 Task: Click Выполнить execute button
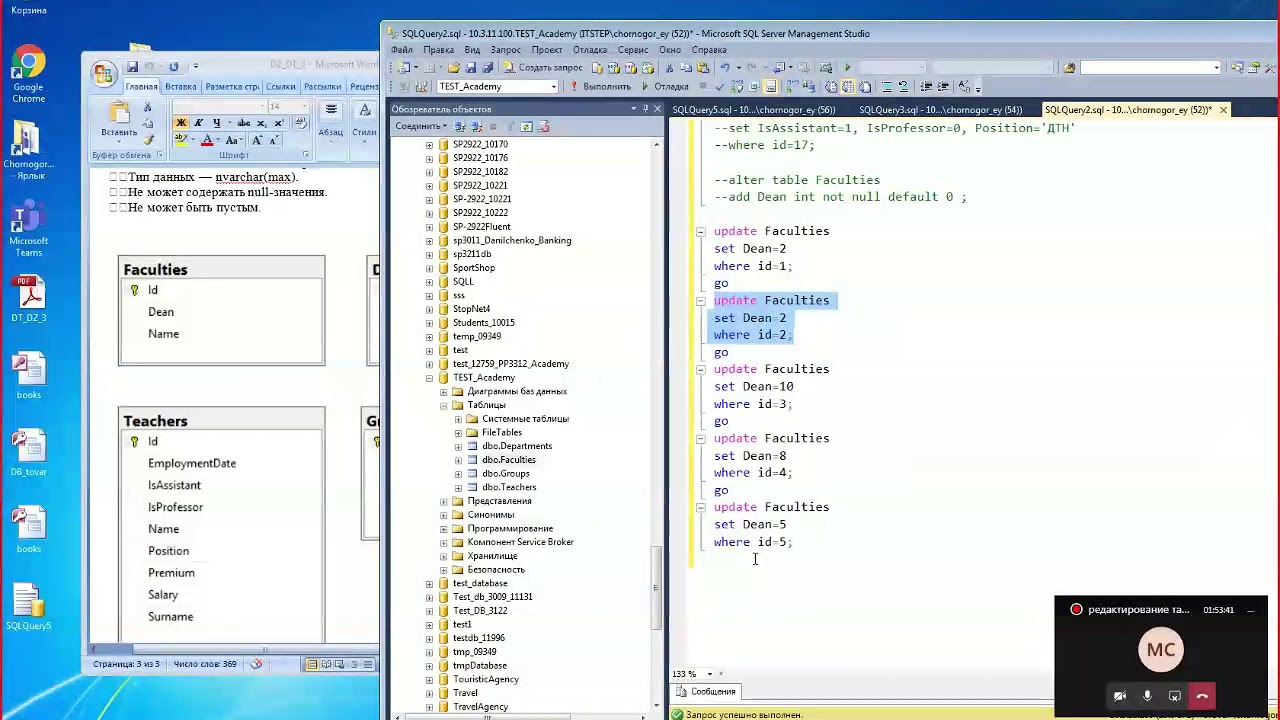coord(601,87)
